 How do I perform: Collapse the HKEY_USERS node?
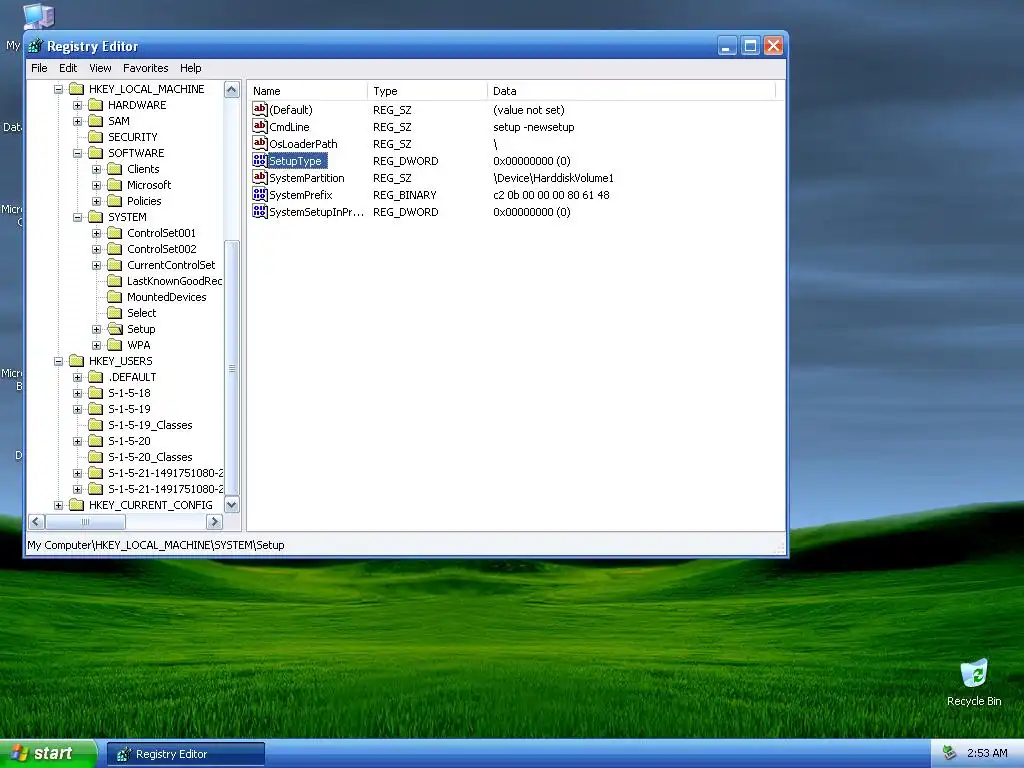58,361
